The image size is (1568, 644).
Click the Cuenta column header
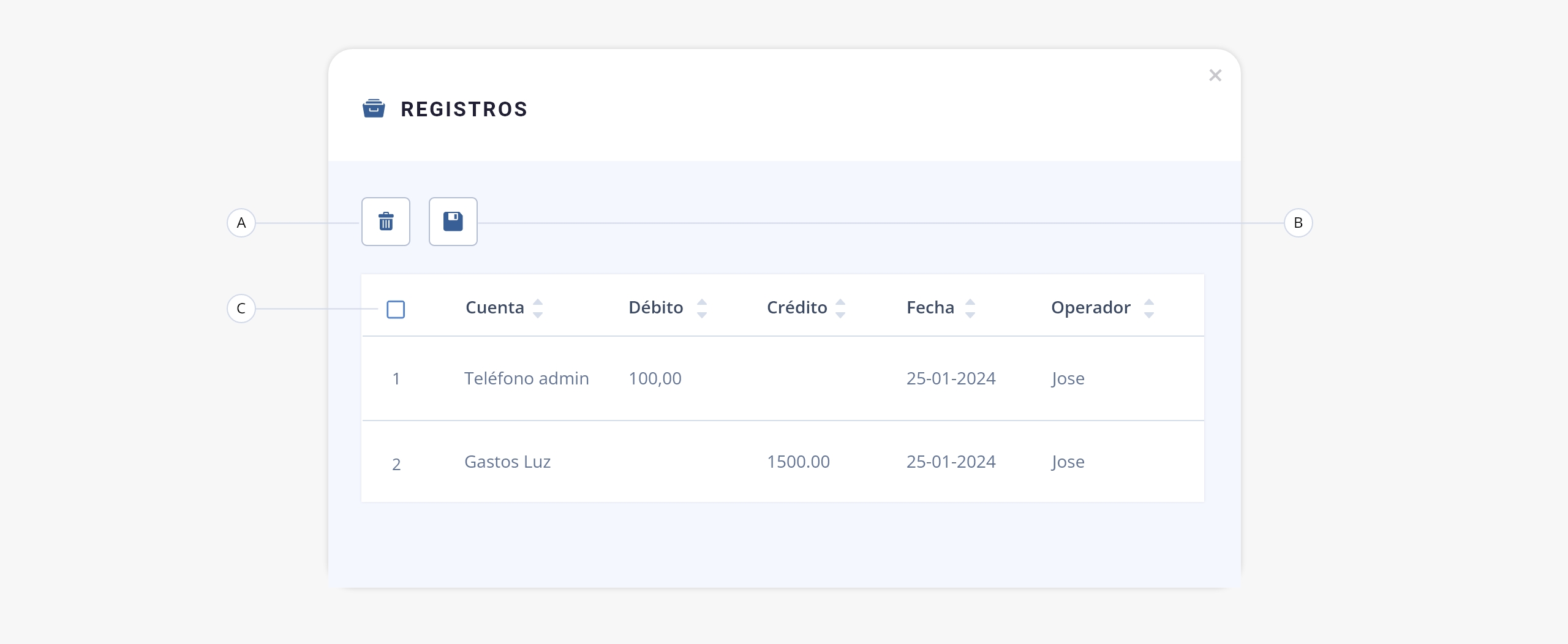tap(495, 307)
